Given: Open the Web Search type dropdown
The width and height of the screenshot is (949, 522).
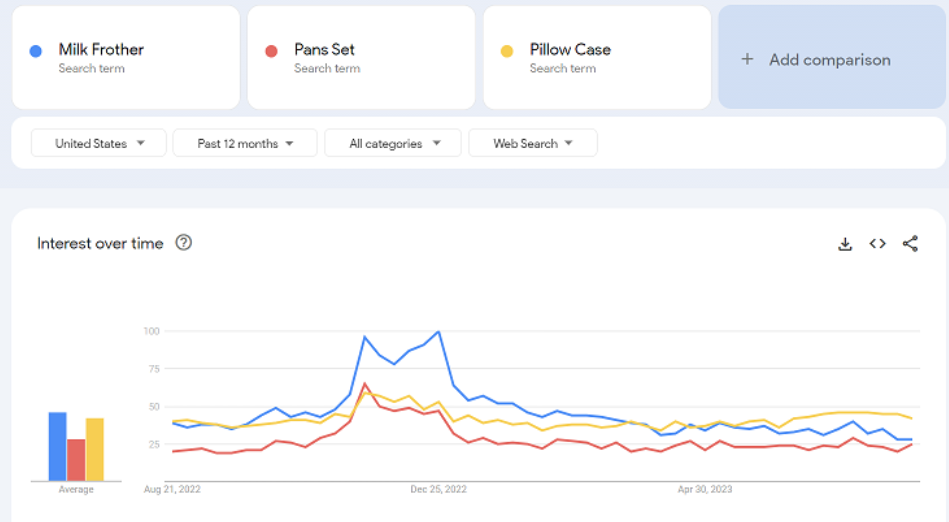Looking at the screenshot, I should tap(532, 143).
